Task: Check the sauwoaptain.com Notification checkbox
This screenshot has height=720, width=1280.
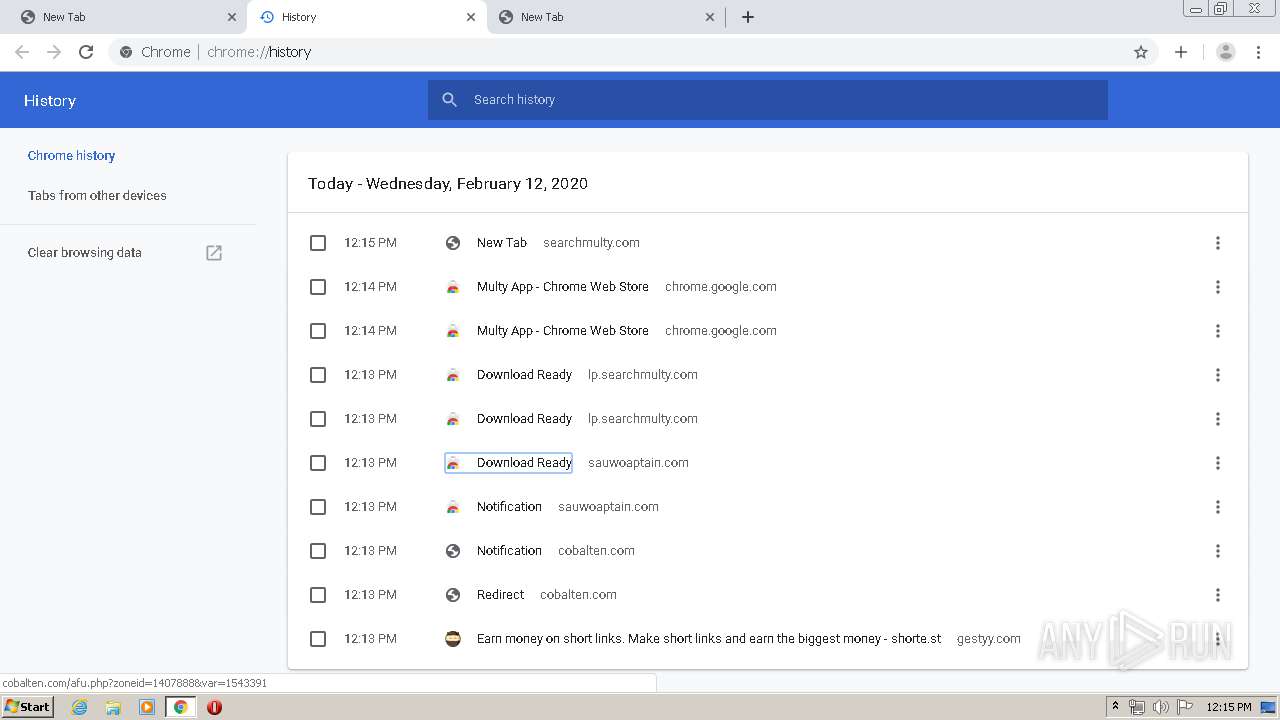Action: pos(318,507)
